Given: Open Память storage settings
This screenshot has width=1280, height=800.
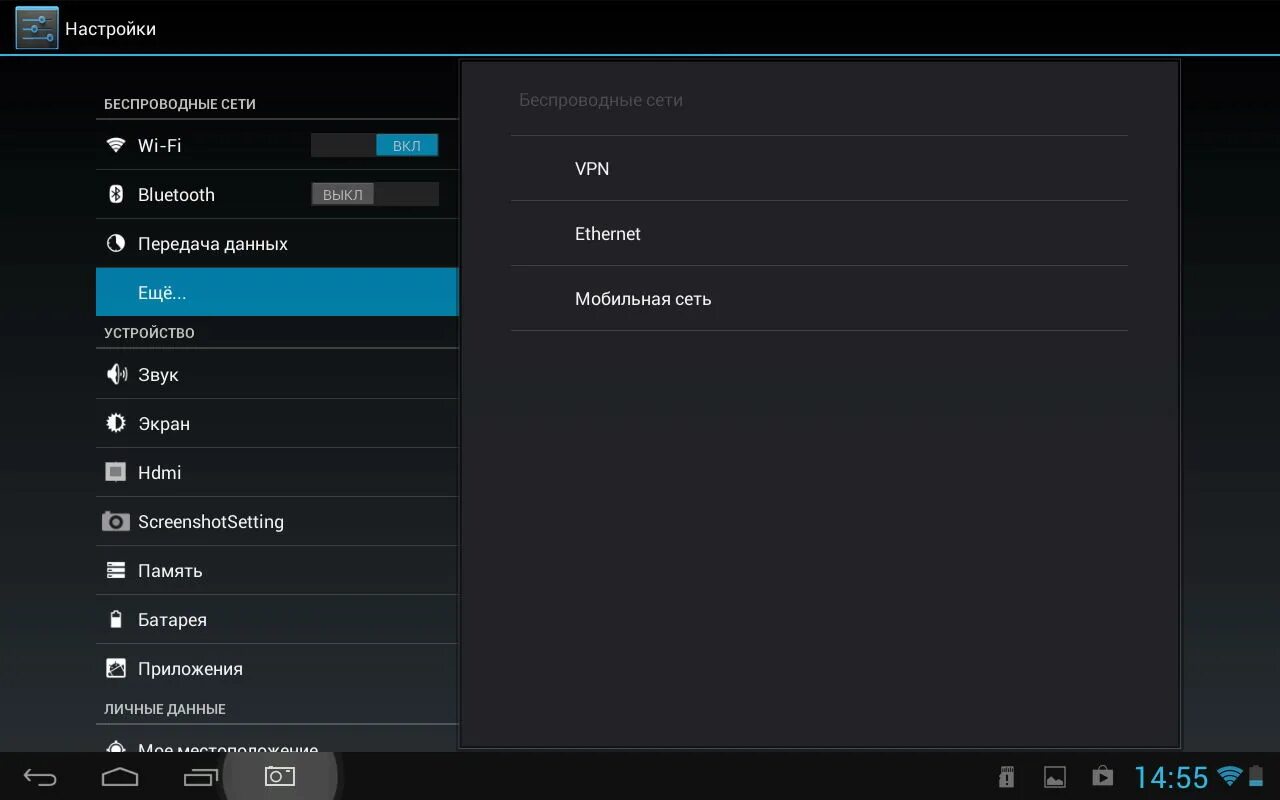Looking at the screenshot, I should pyautogui.click(x=277, y=570).
